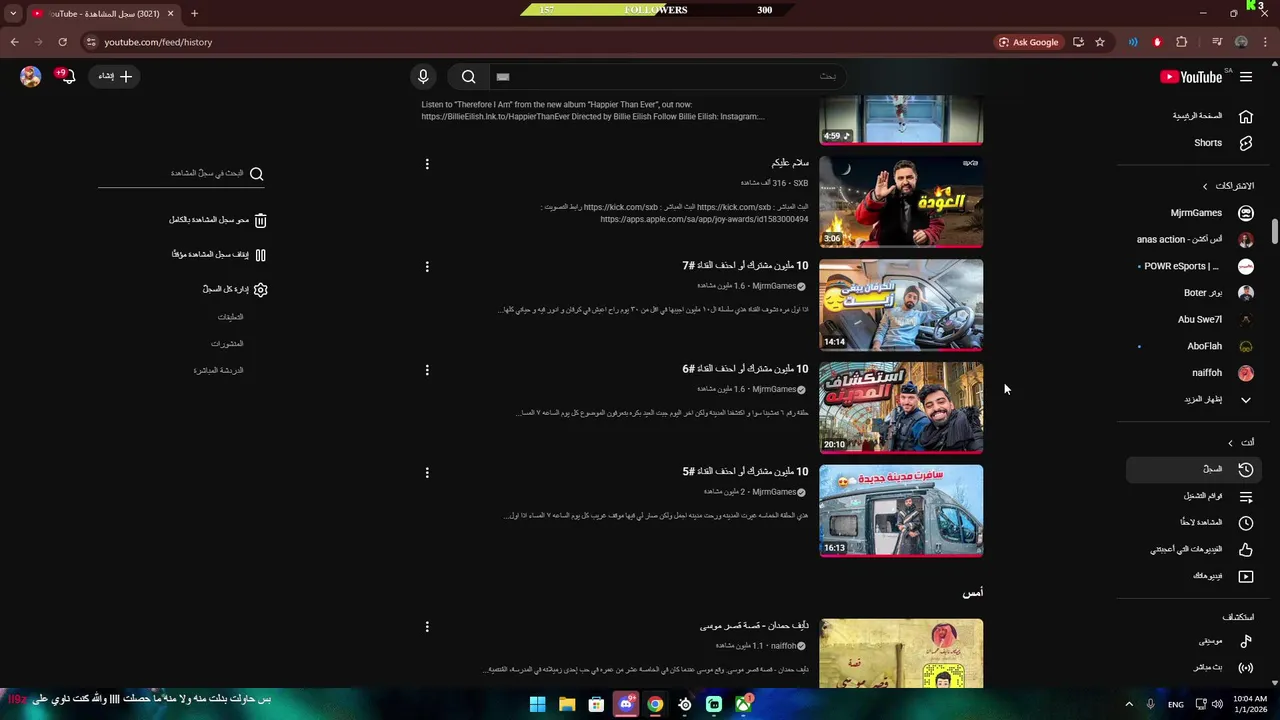Open the Create button with plus sign
This screenshot has height=720, width=1280.
point(115,76)
